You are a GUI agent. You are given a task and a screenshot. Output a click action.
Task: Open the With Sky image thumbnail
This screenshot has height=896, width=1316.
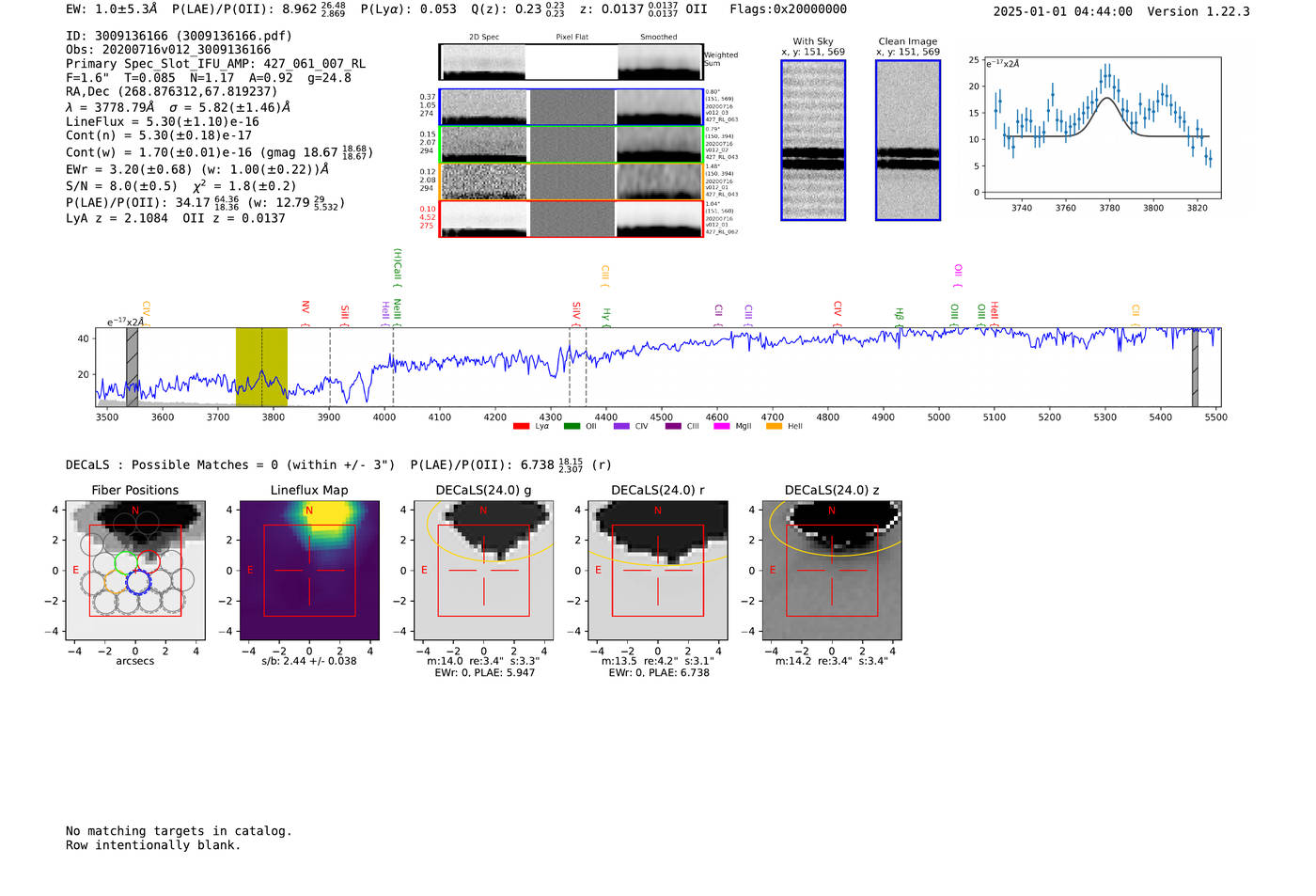click(x=813, y=140)
